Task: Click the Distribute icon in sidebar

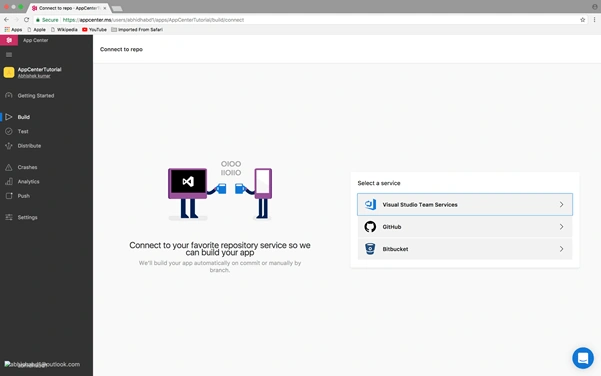Action: (x=9, y=146)
